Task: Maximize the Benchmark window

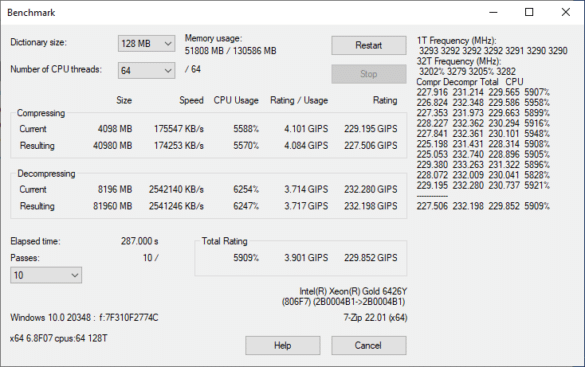Action: coord(529,12)
